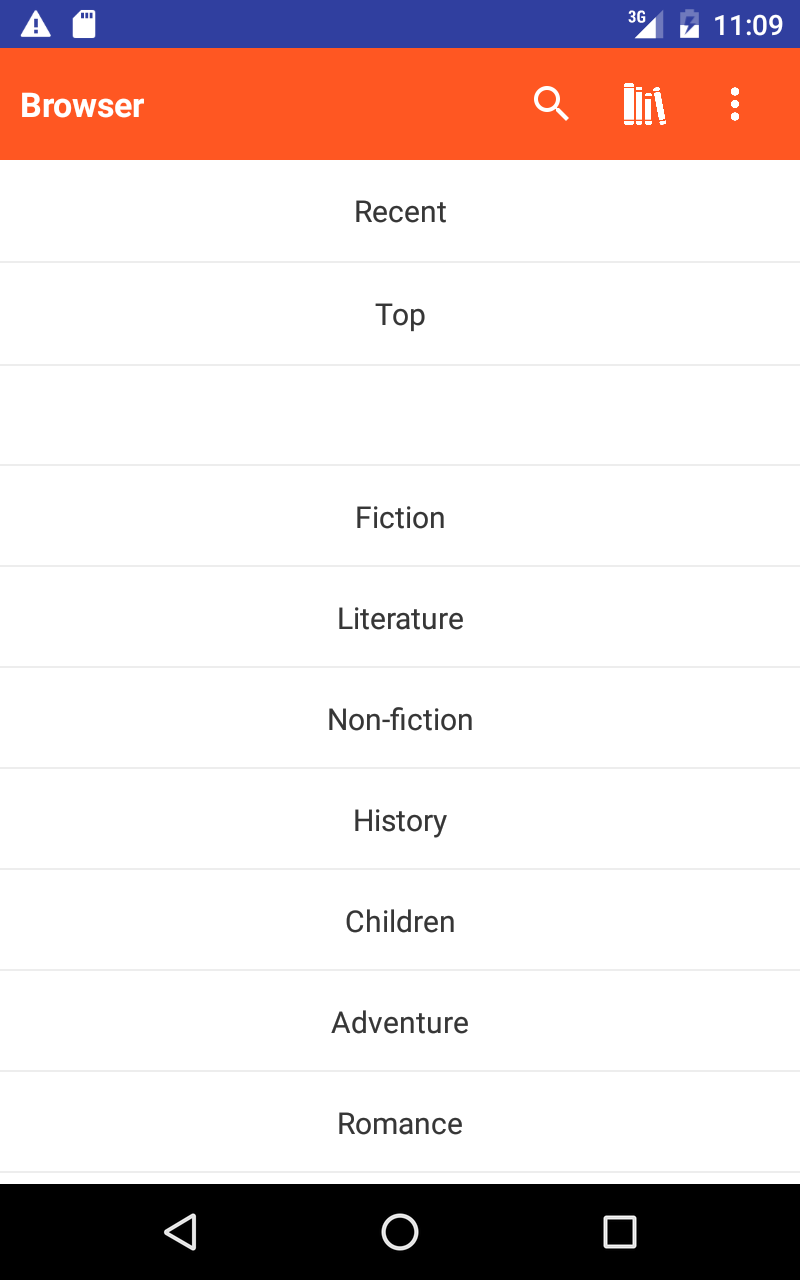The image size is (800, 1280).
Task: Browse the Non-fiction category
Action: (400, 719)
